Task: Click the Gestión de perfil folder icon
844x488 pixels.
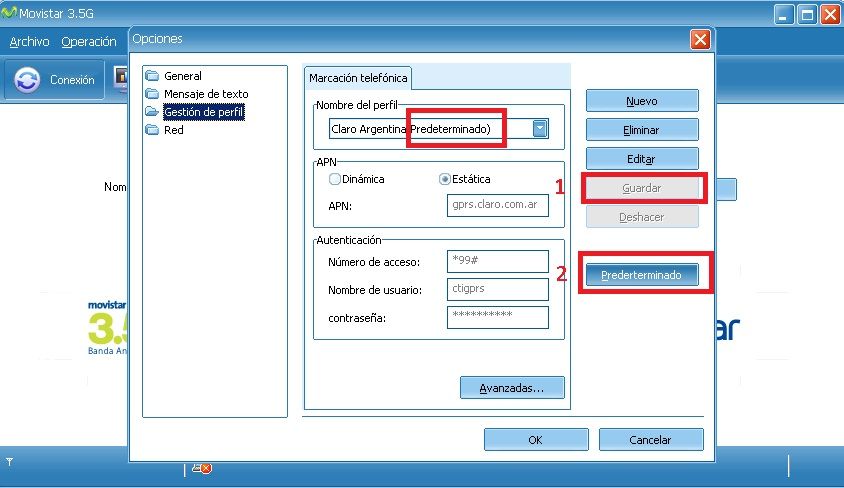Action: [x=152, y=112]
